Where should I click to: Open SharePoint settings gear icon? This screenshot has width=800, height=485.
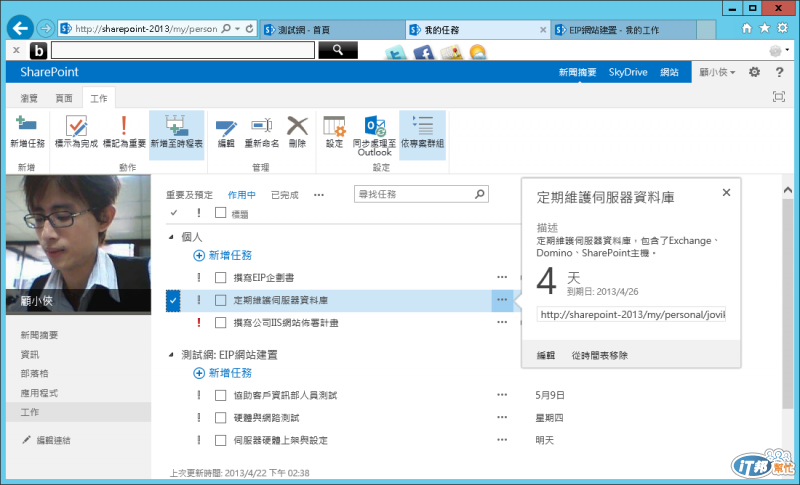(x=754, y=72)
